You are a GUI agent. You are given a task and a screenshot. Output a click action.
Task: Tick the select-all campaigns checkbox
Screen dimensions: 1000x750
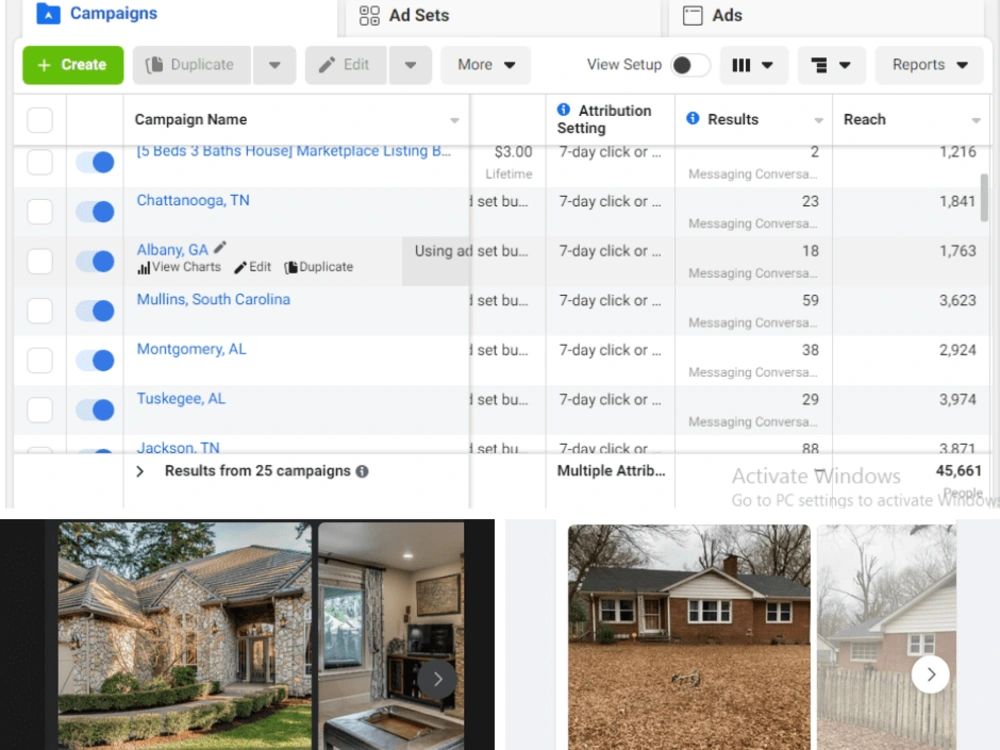tap(40, 120)
